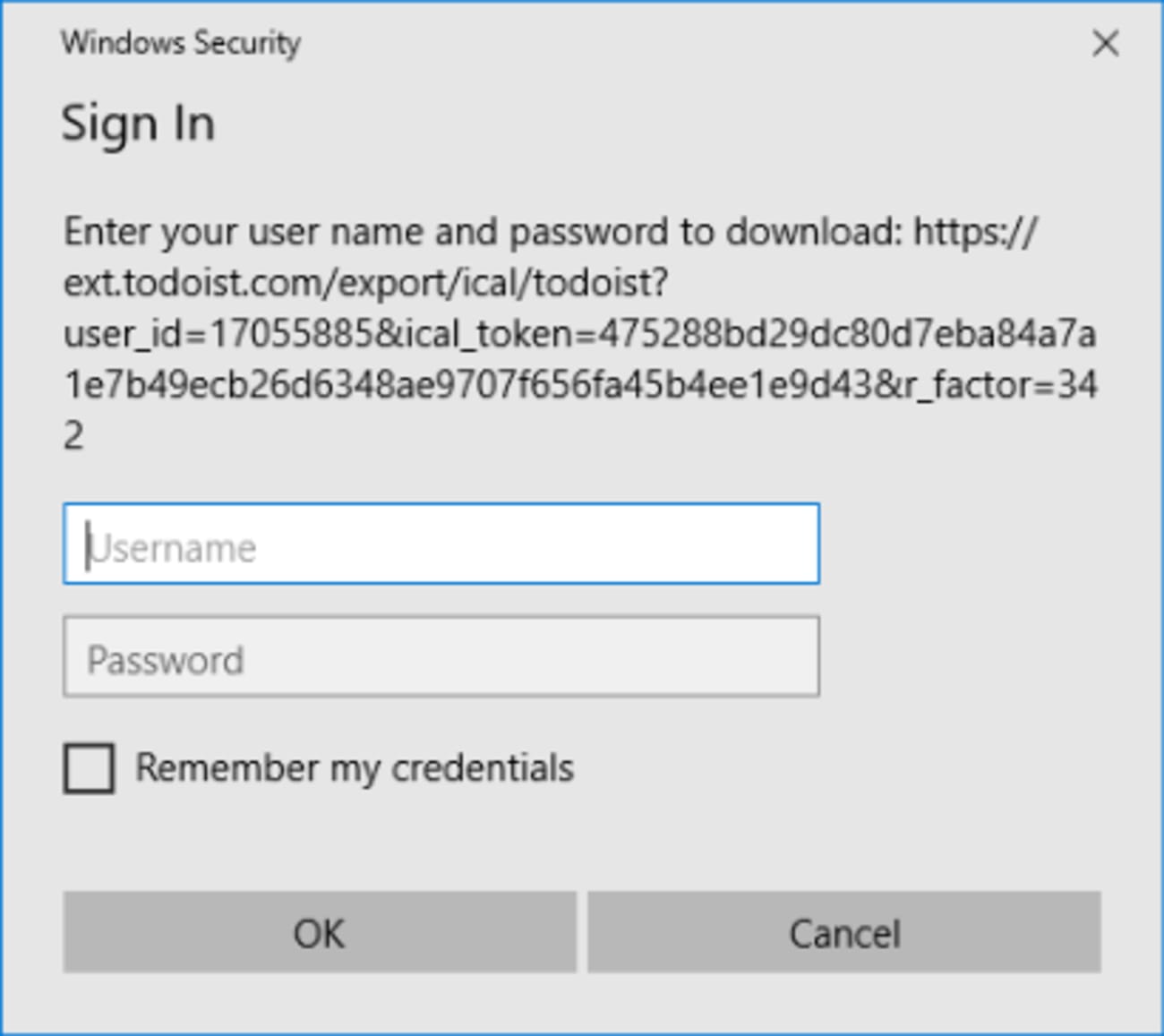Click the OK button to sign in
The height and width of the screenshot is (1036, 1164).
pos(320,932)
